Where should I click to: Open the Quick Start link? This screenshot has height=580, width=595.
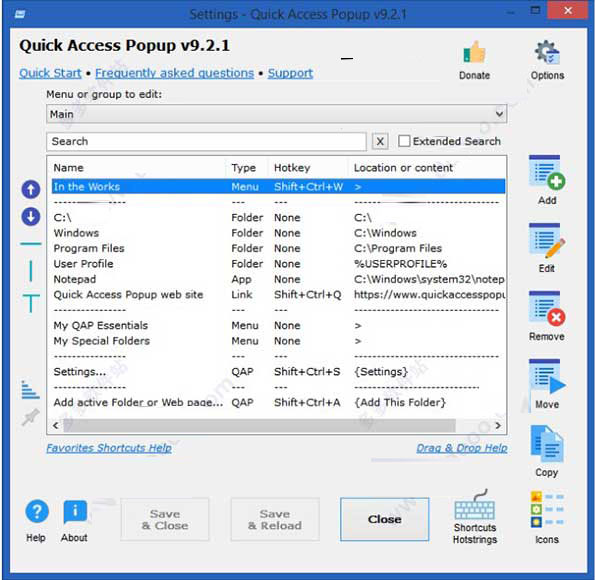pos(50,73)
